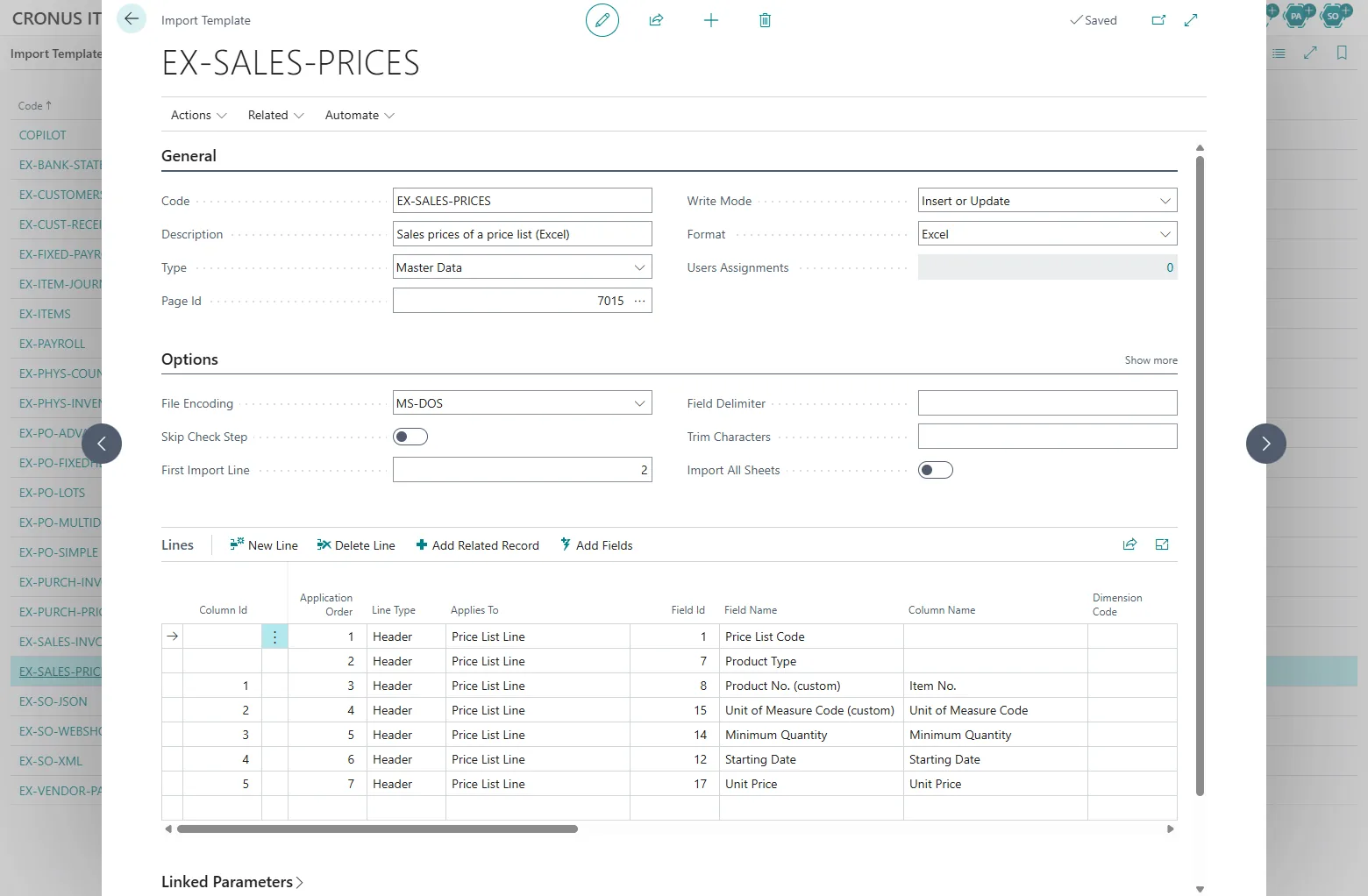Click the Line Type column header
Viewport: 1368px width, 896px height.
point(394,610)
